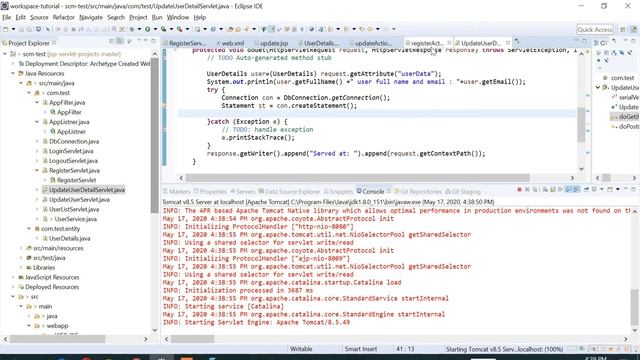Click the Project Explorer vertical scrollbar
This screenshot has height=360, width=640.
pyautogui.click(x=155, y=135)
